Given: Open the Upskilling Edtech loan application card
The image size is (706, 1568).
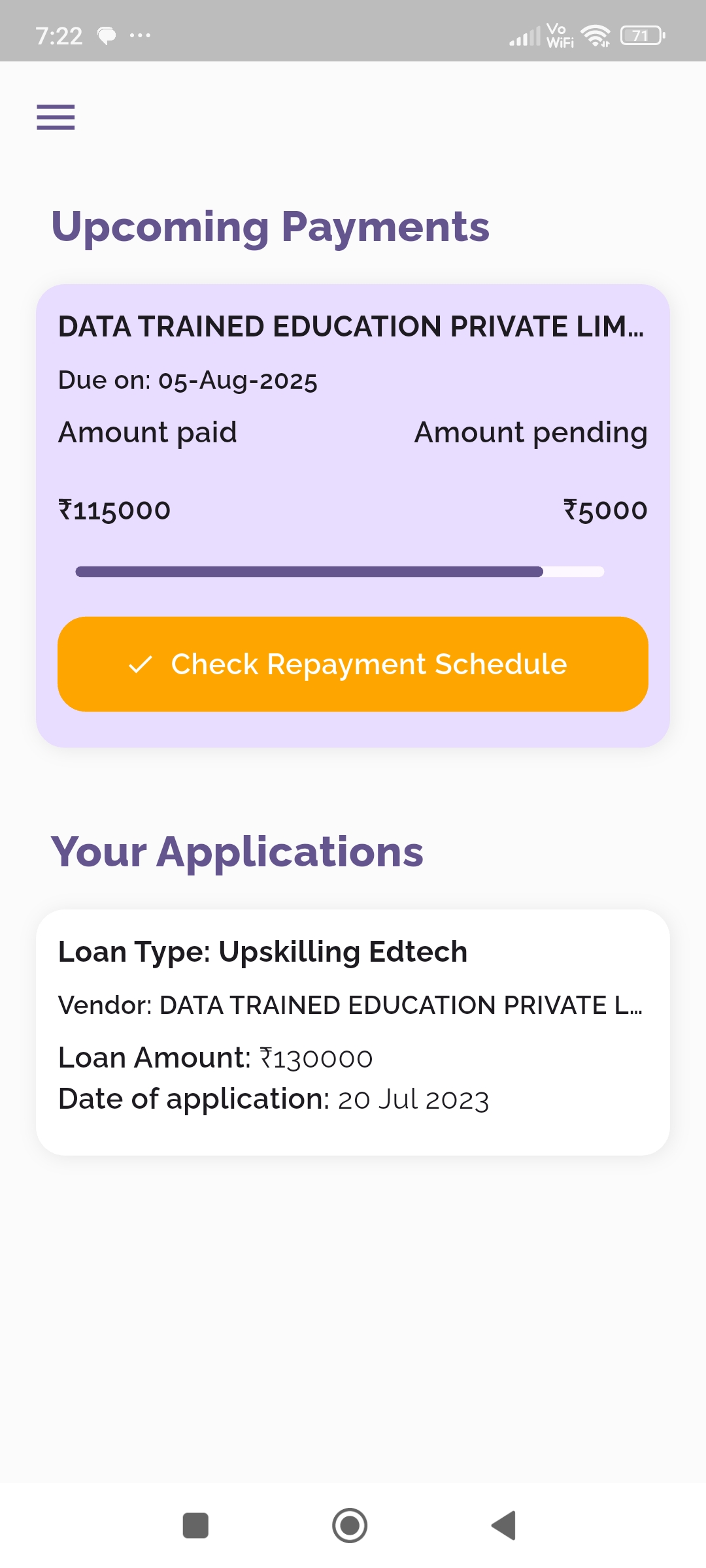Looking at the screenshot, I should [353, 1032].
